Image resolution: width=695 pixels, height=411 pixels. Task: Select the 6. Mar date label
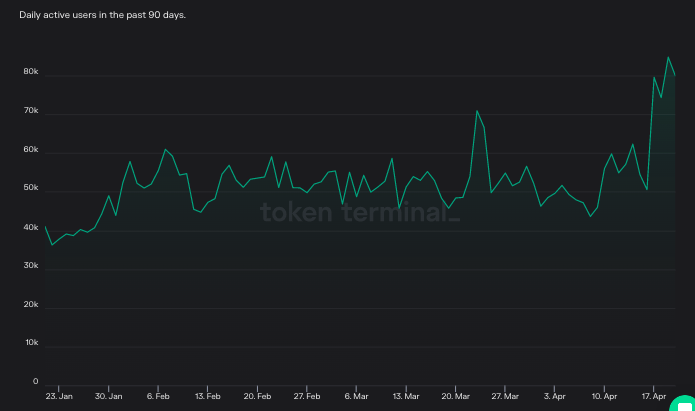click(x=356, y=396)
